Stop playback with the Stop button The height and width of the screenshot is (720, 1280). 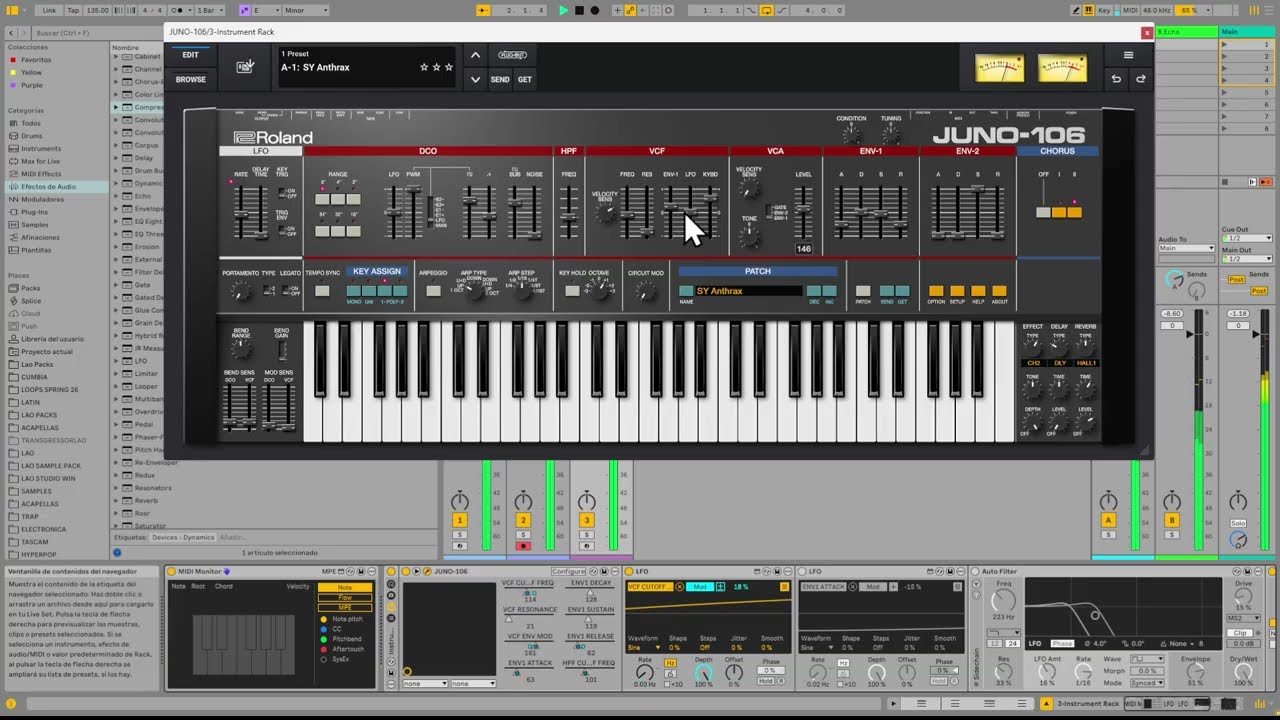579,10
